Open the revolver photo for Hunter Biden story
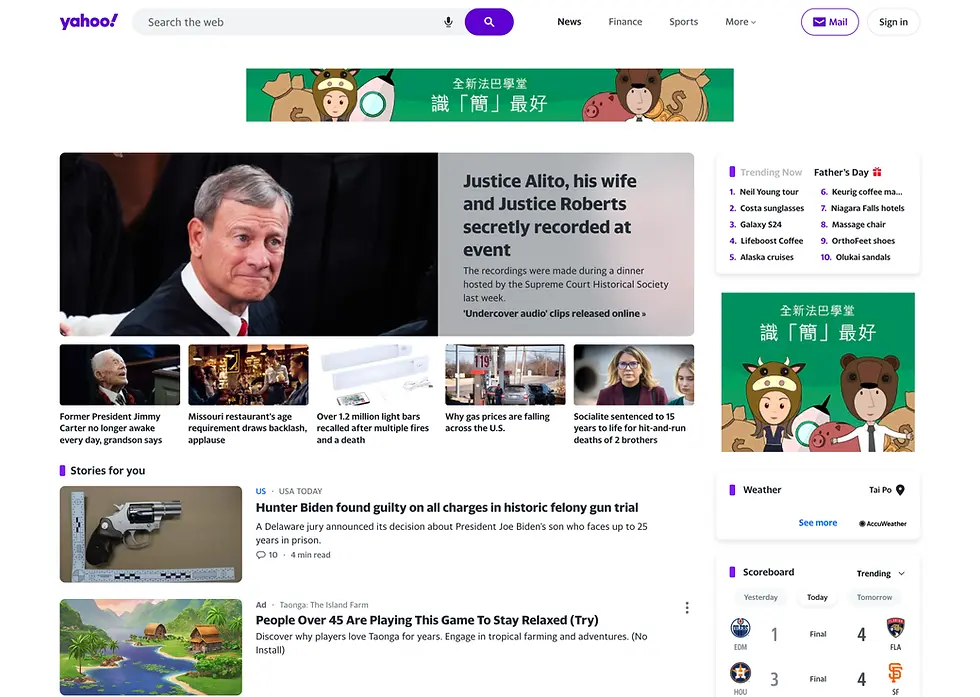 point(151,534)
